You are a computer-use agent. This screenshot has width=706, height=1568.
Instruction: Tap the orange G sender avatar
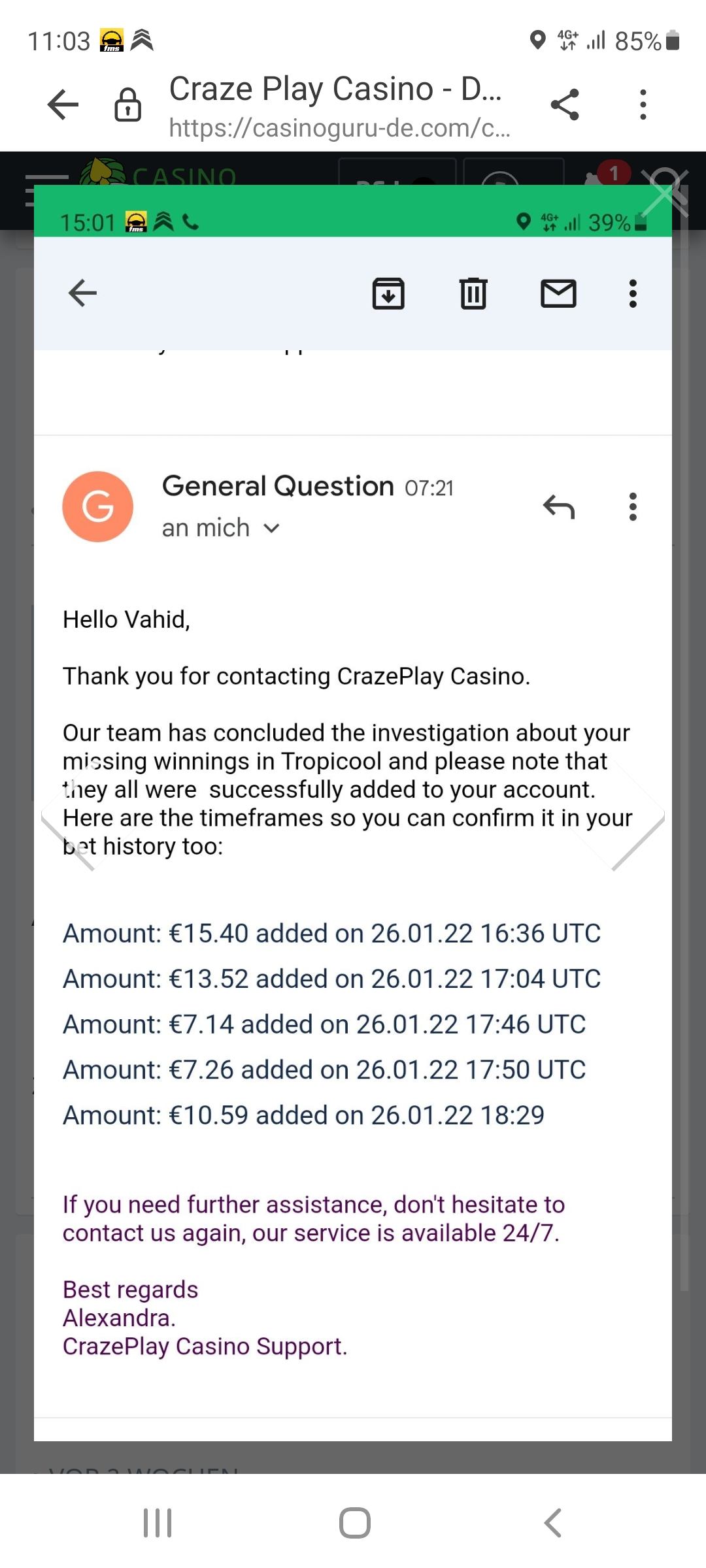(x=98, y=506)
